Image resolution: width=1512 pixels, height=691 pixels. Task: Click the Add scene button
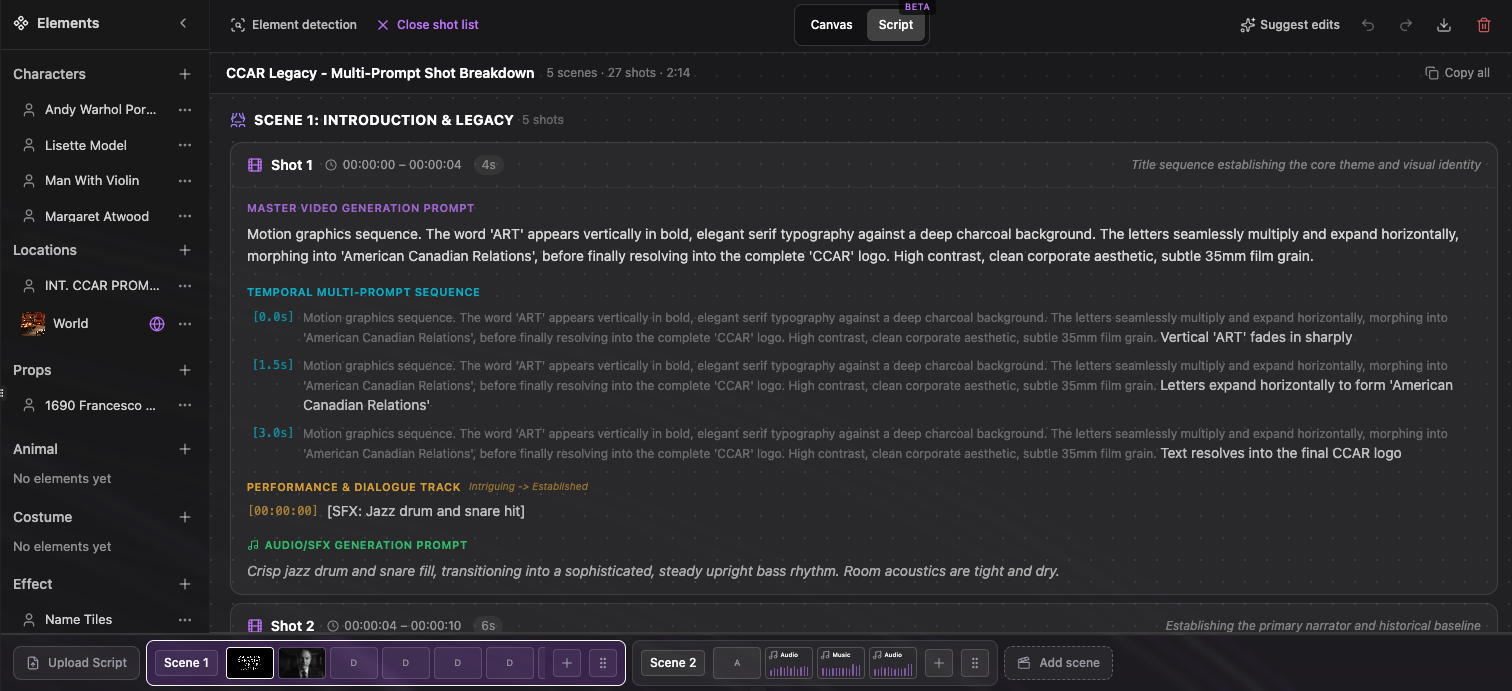[x=1058, y=662]
